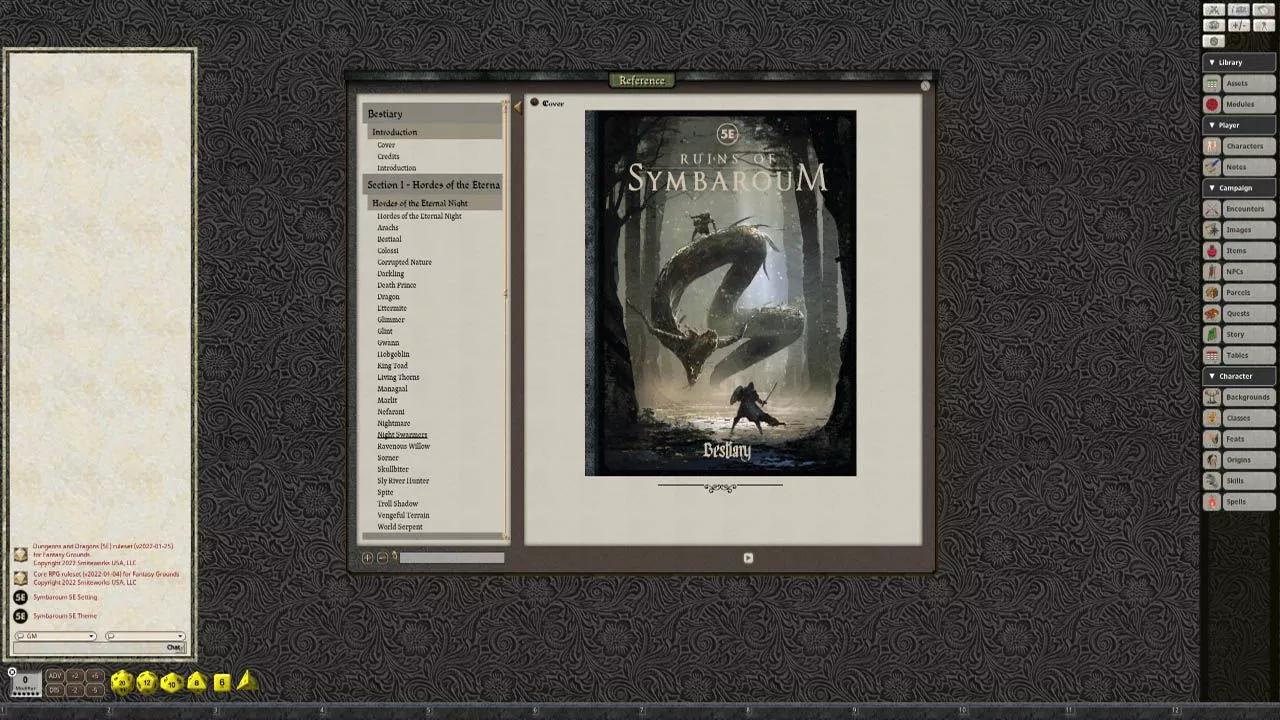
Task: Click the +/- modifiers toolbar icon
Action: point(1239,25)
